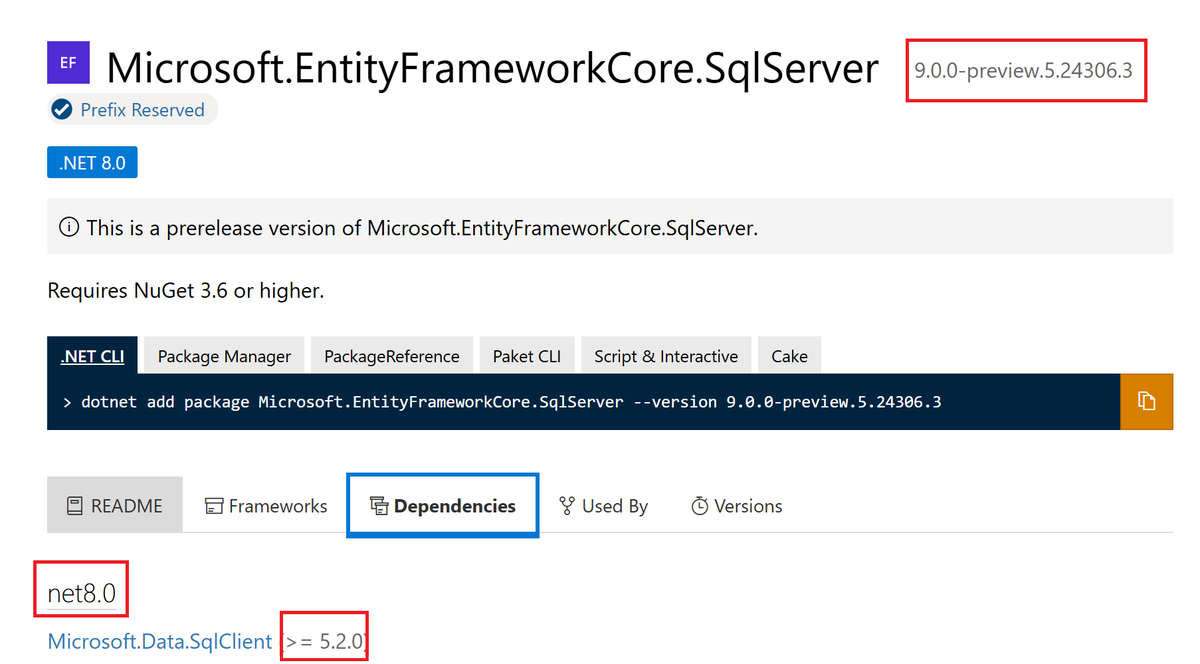Select the Dependencies tab

pos(443,505)
